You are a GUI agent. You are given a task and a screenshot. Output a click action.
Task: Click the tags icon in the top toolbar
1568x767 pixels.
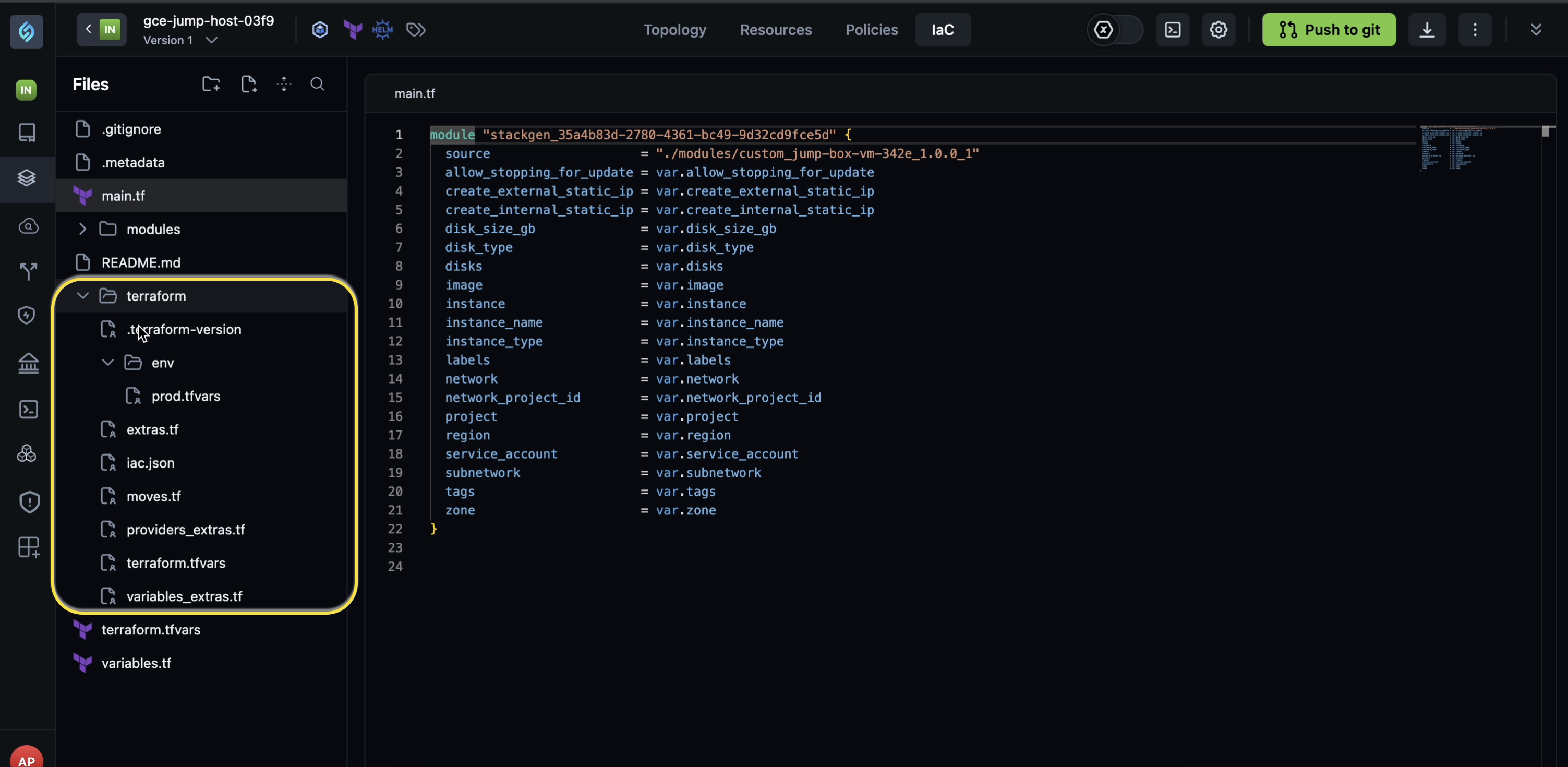pyautogui.click(x=415, y=29)
